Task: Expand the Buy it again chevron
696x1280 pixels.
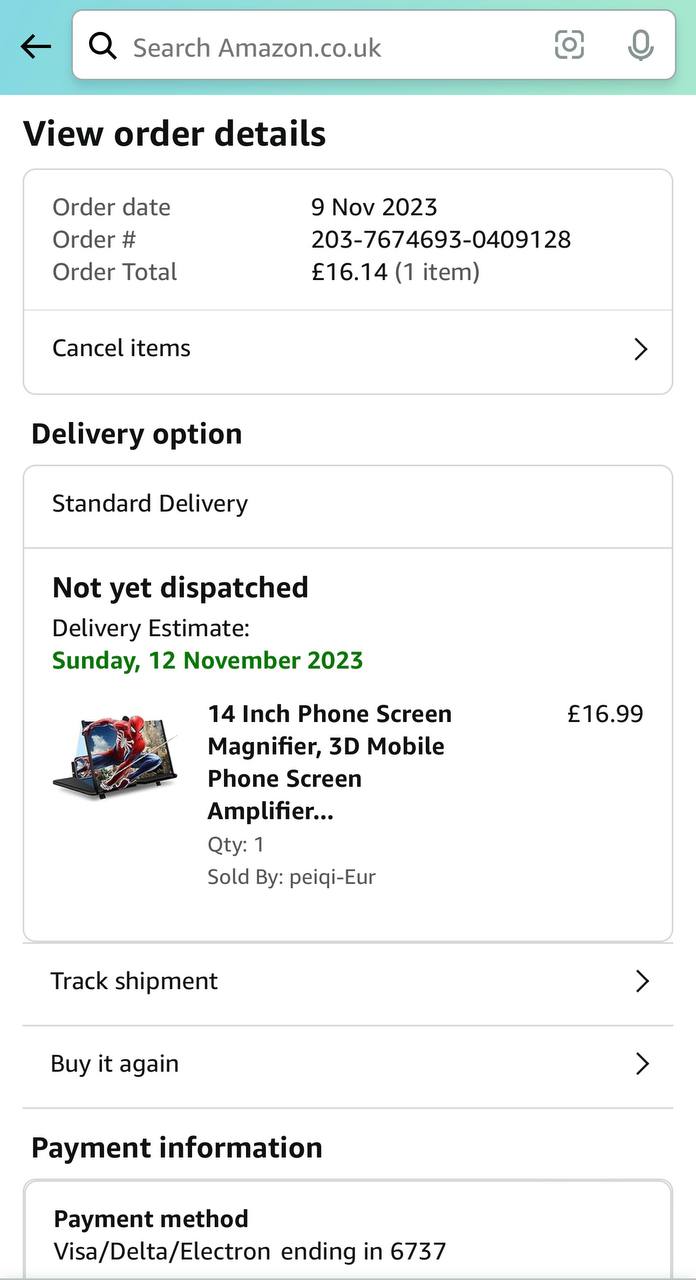Action: pos(642,1064)
